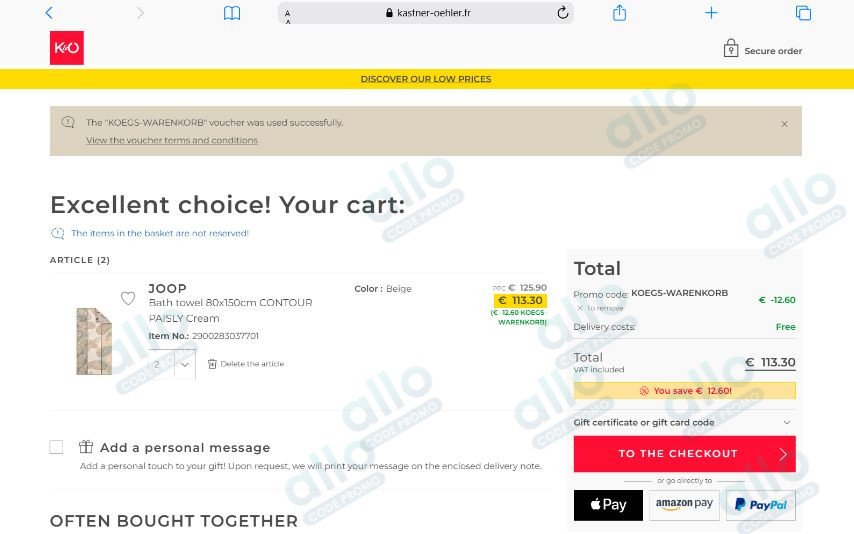The height and width of the screenshot is (534, 854).
Task: Click the K&O red logo
Action: pos(67,48)
